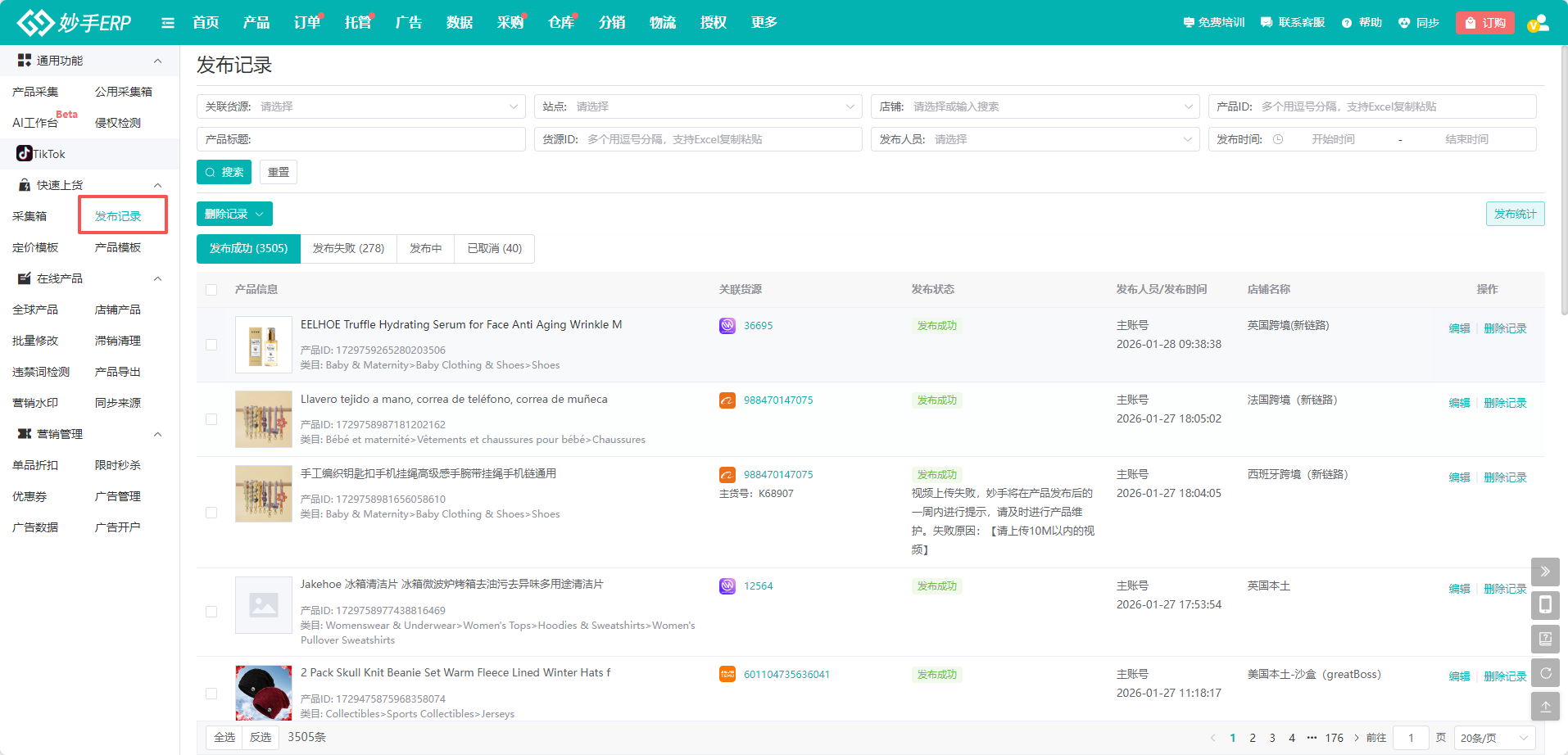Screen dimensions: 1568x755
Task: Open the 删除记录 dropdown button
Action: [234, 214]
